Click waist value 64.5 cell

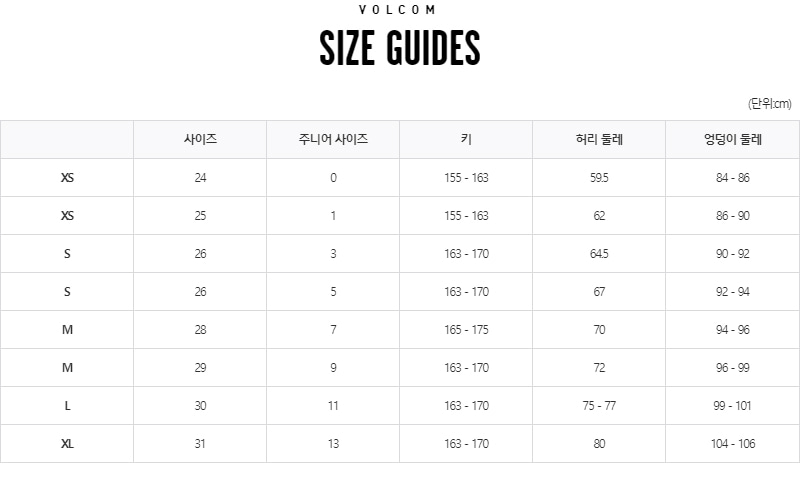(599, 254)
